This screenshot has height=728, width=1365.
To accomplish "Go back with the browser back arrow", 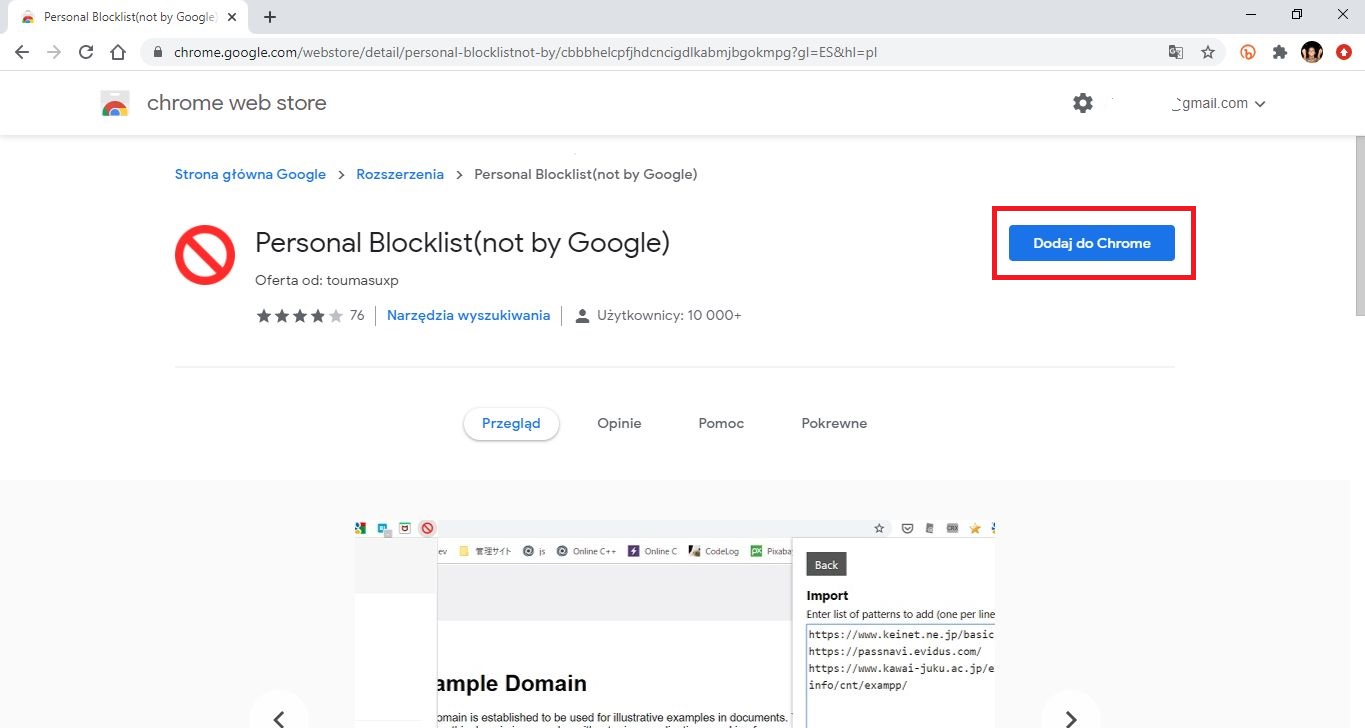I will [x=22, y=52].
